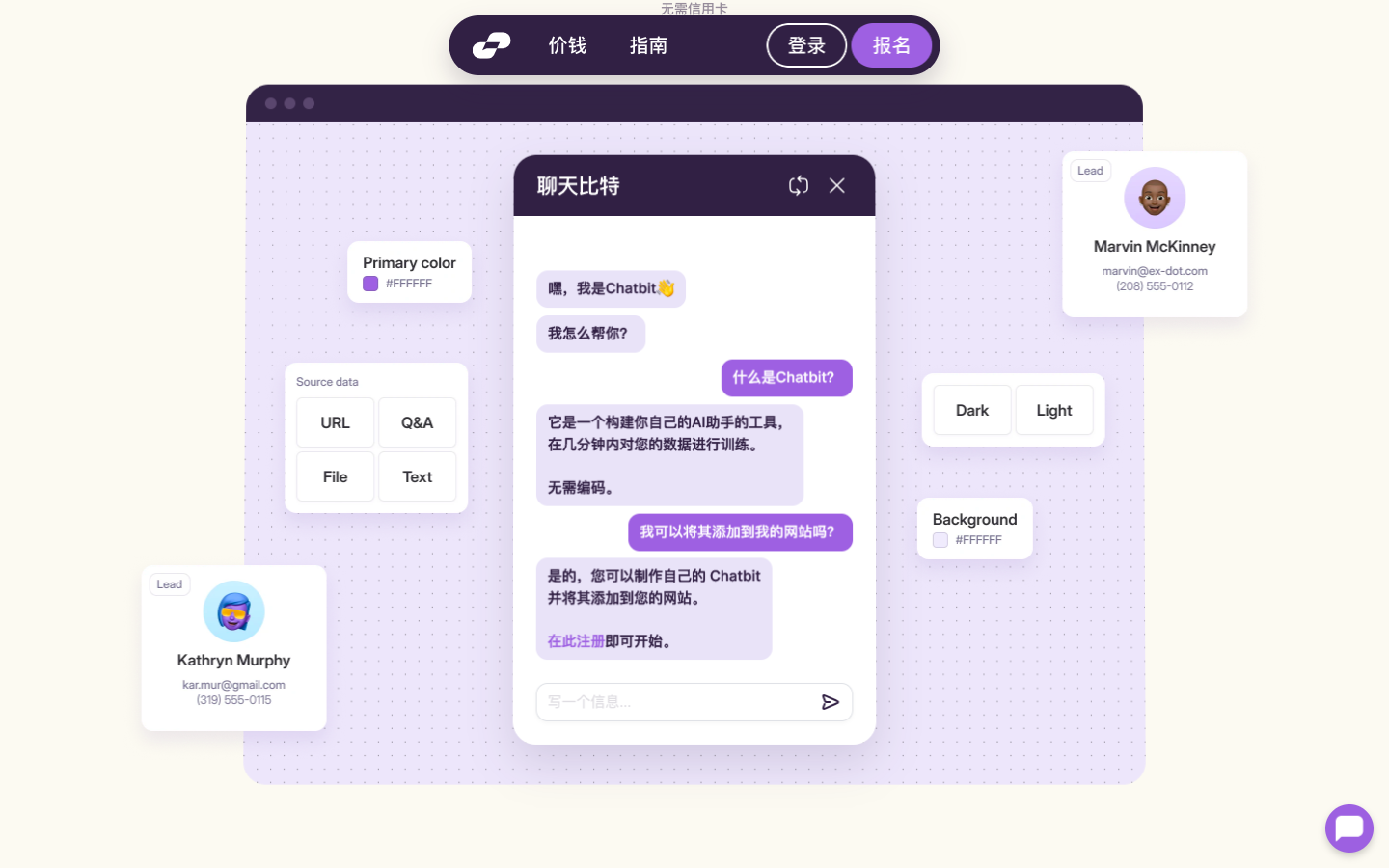Open the floating chat bubble at bottom right
The width and height of the screenshot is (1389, 868).
1348,828
